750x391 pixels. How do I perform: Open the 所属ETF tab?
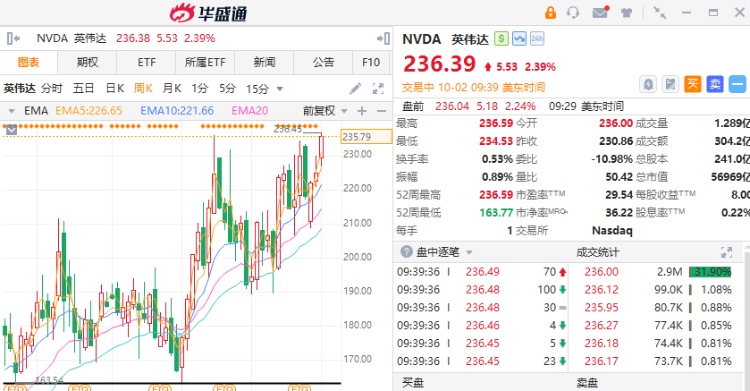(x=205, y=62)
